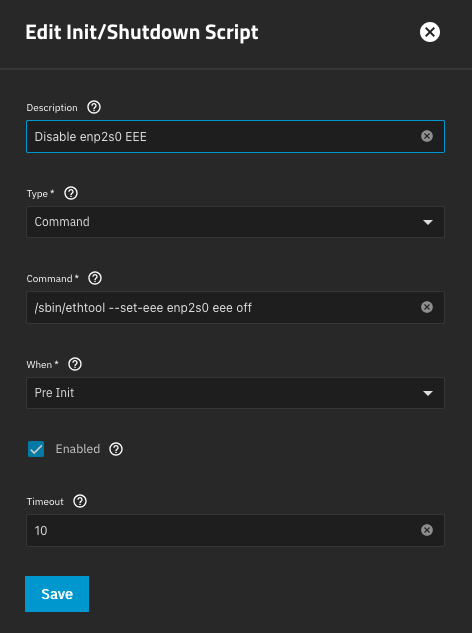
Task: Open help tooltip beside Timeout label
Action: coord(80,501)
